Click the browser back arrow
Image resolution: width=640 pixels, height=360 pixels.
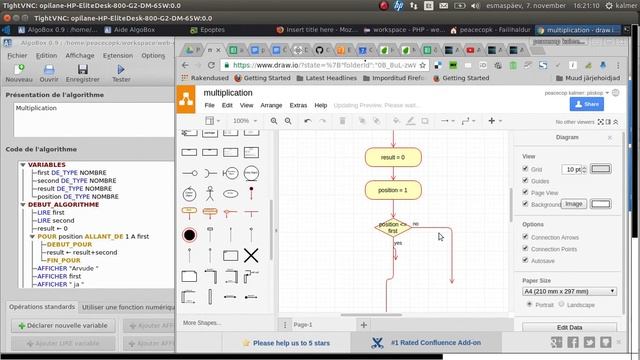coord(185,65)
